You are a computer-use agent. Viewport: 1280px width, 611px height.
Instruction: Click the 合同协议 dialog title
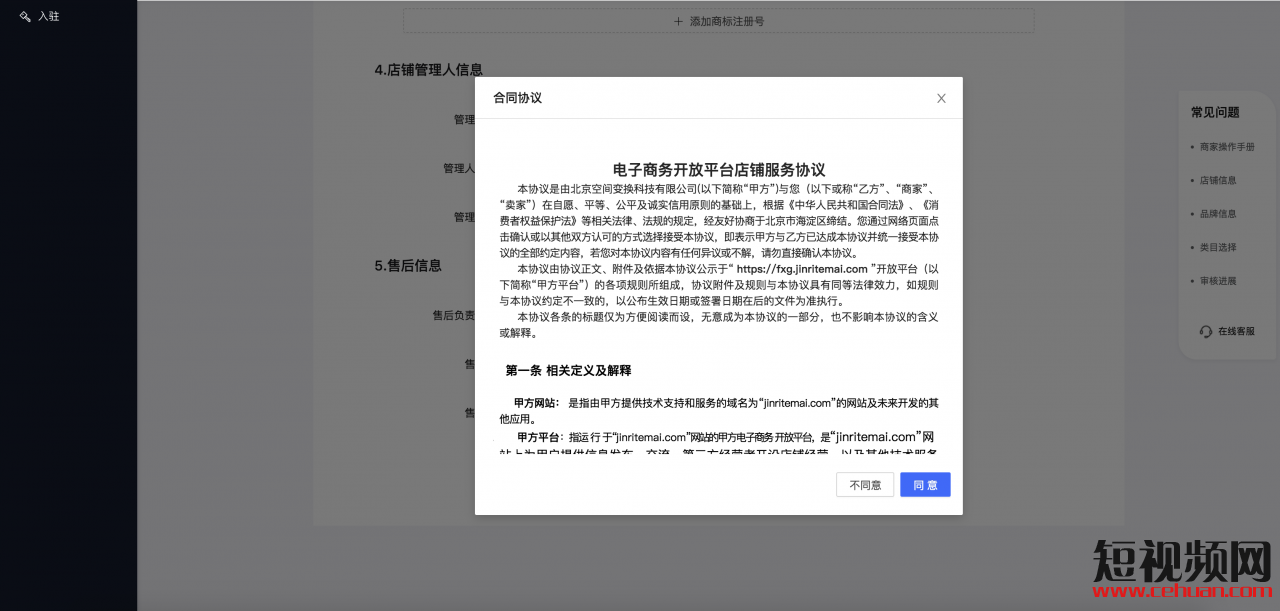click(517, 98)
